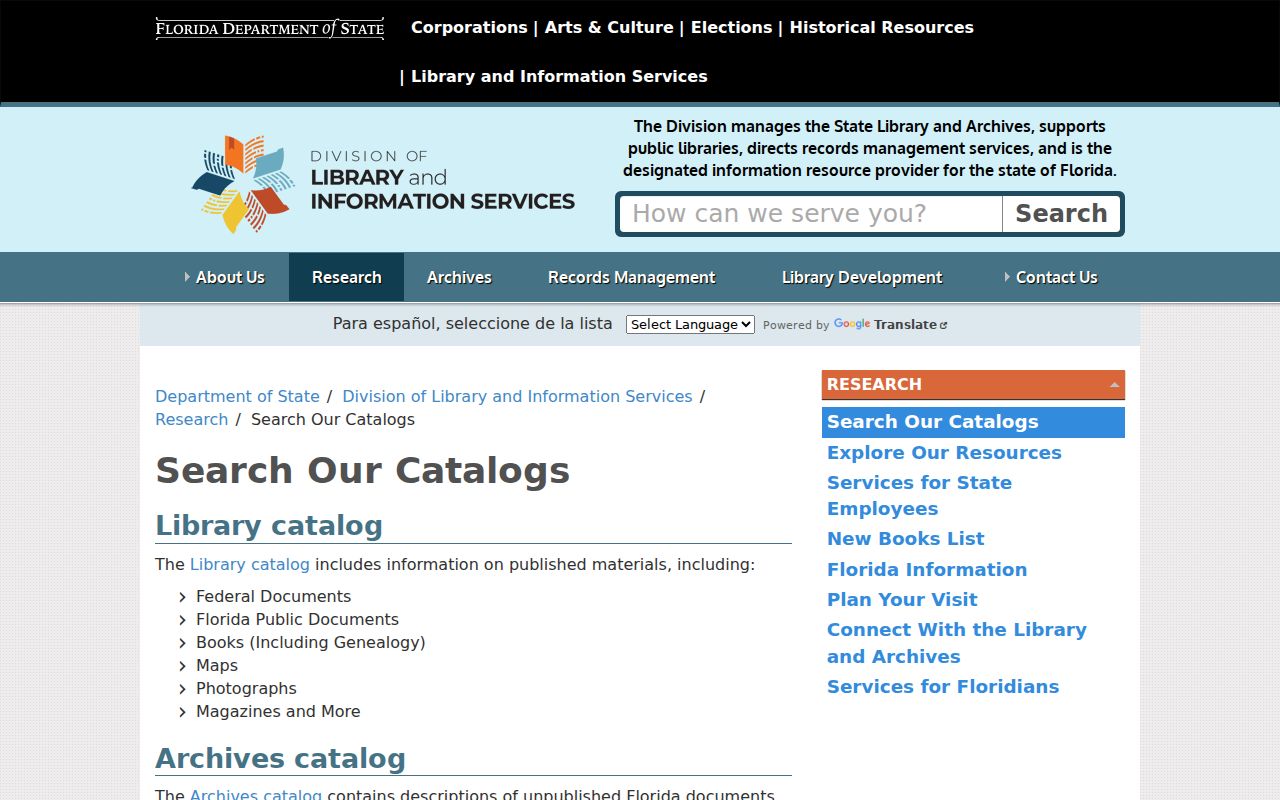The width and height of the screenshot is (1280, 800).
Task: Visit the Arts & Culture link
Action: [609, 28]
